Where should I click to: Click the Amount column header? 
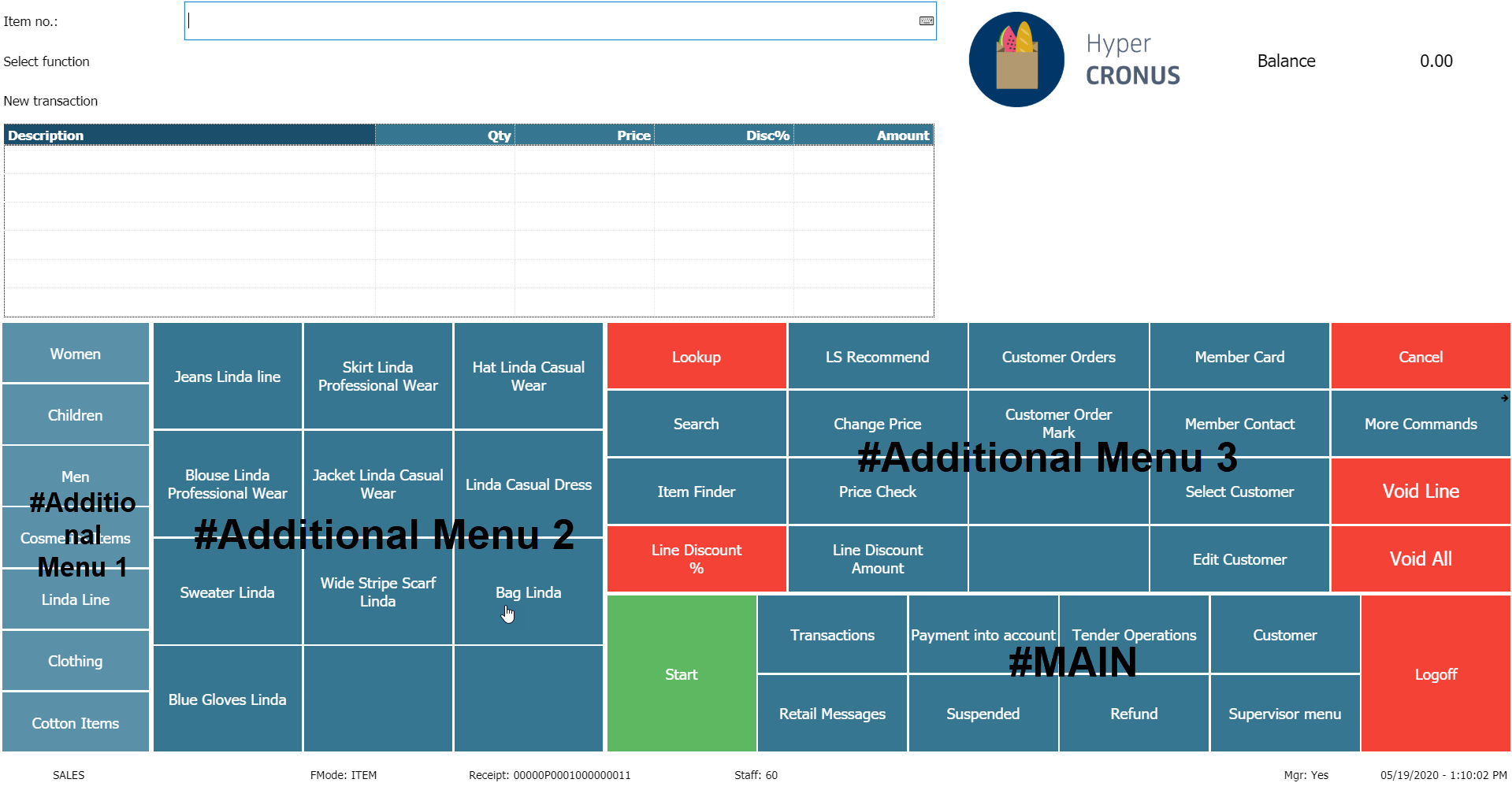864,135
